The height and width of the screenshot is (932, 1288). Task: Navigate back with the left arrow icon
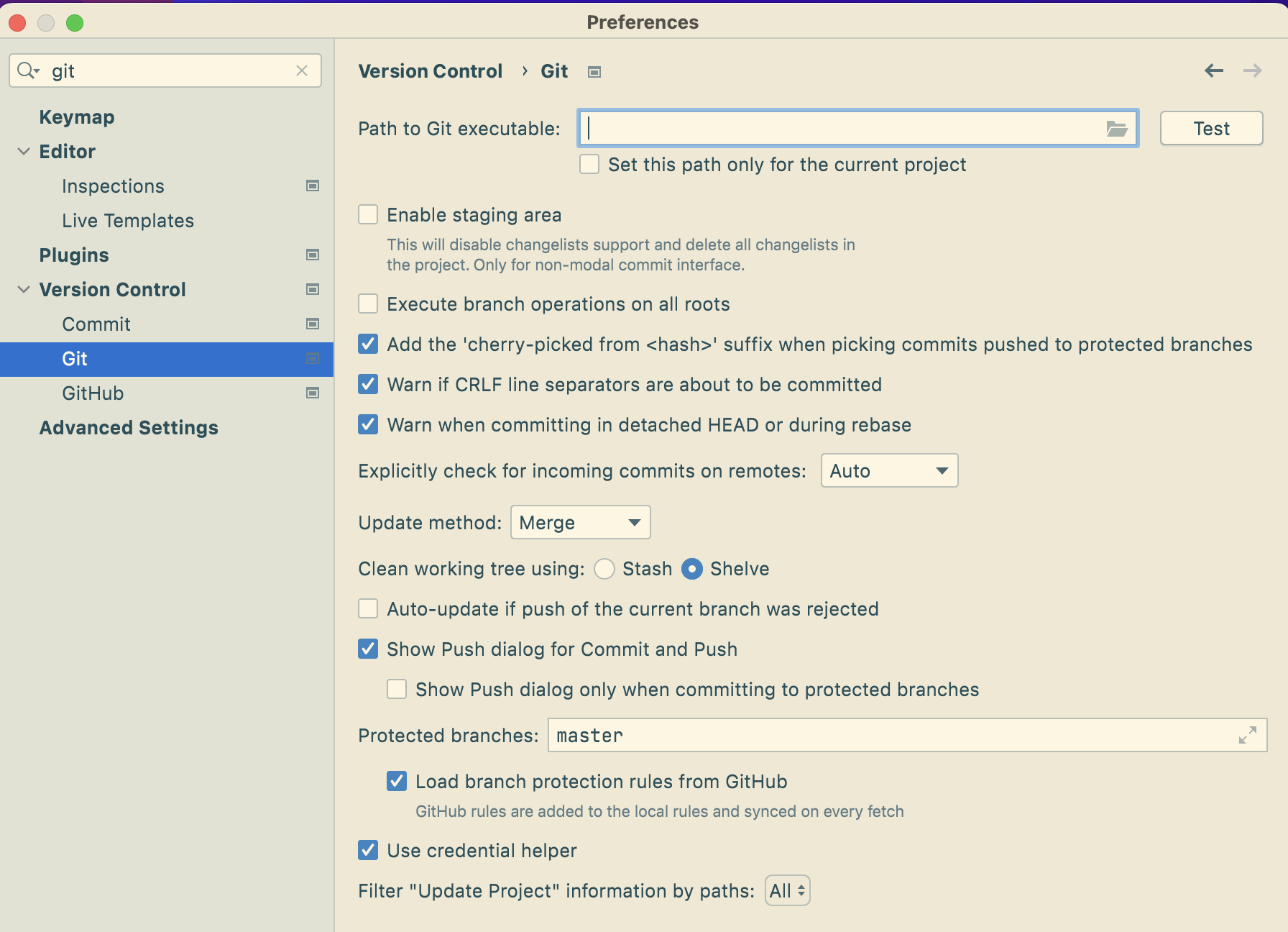[1213, 70]
